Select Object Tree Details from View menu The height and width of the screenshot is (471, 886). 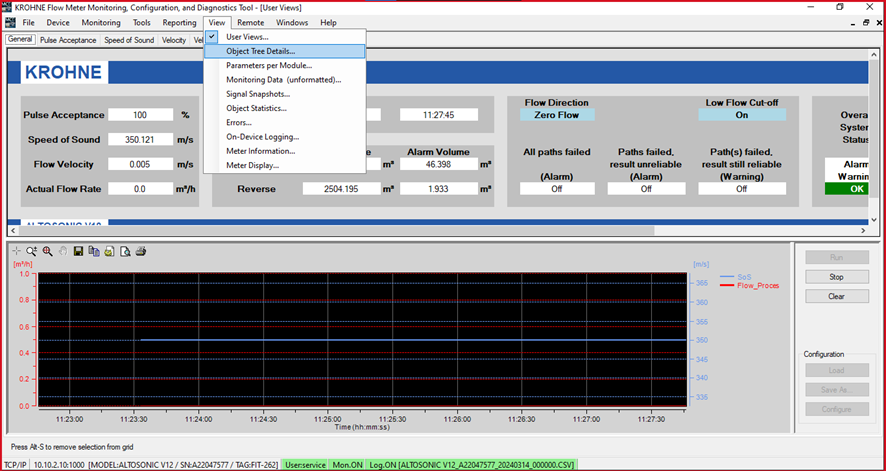point(285,51)
